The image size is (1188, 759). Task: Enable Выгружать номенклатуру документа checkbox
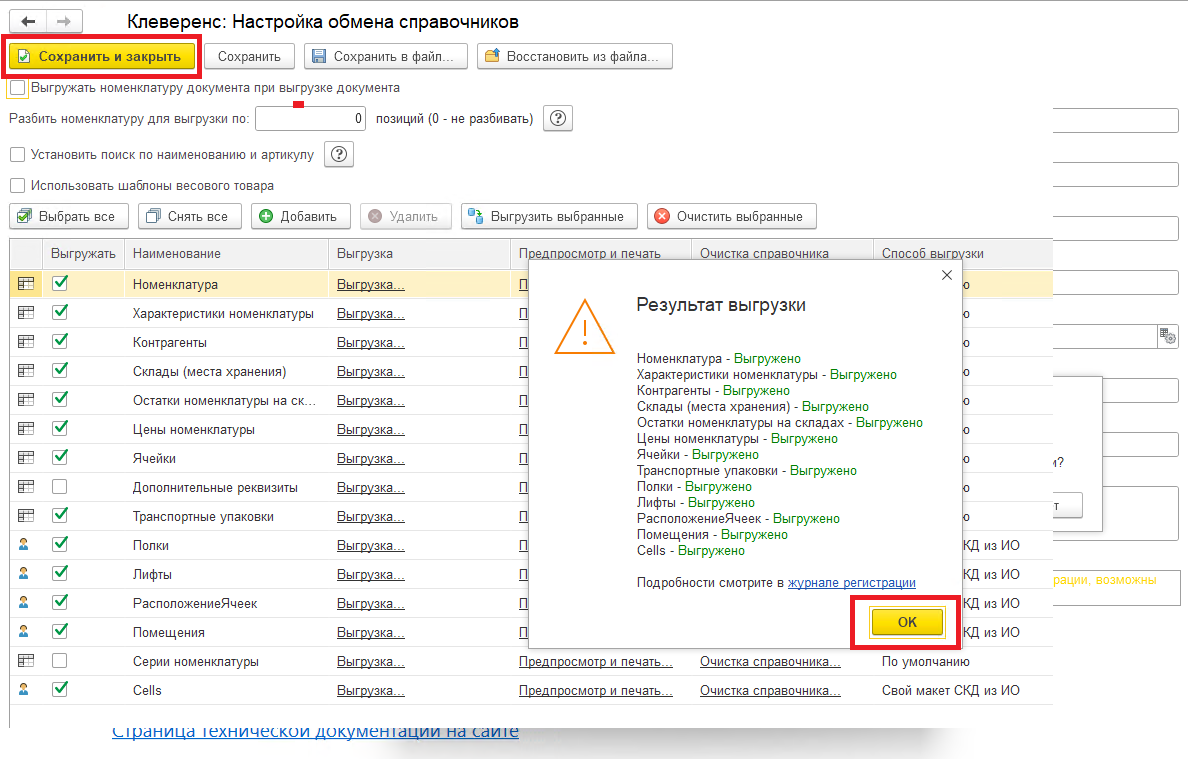(18, 88)
